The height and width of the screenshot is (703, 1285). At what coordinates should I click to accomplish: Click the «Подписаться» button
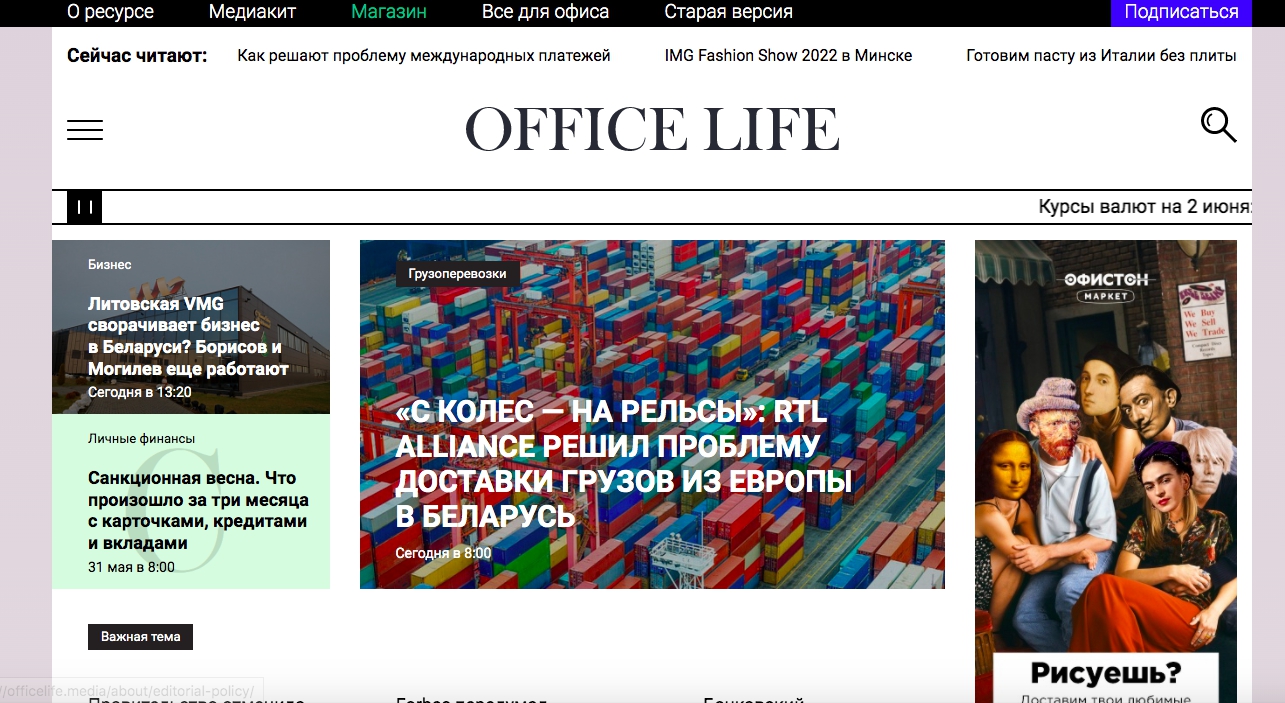[x=1181, y=12]
